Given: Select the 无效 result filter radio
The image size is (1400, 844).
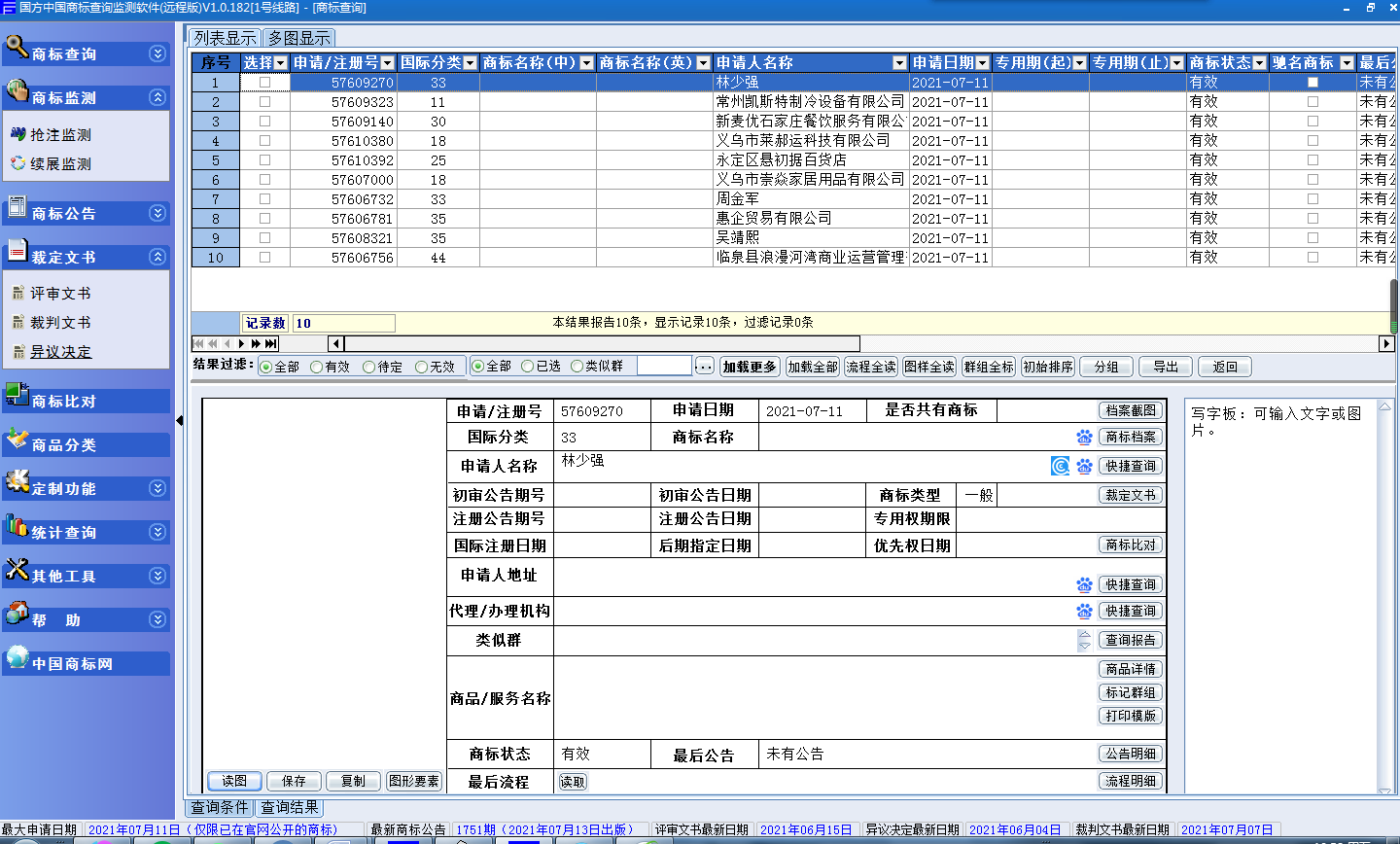Looking at the screenshot, I should [422, 367].
